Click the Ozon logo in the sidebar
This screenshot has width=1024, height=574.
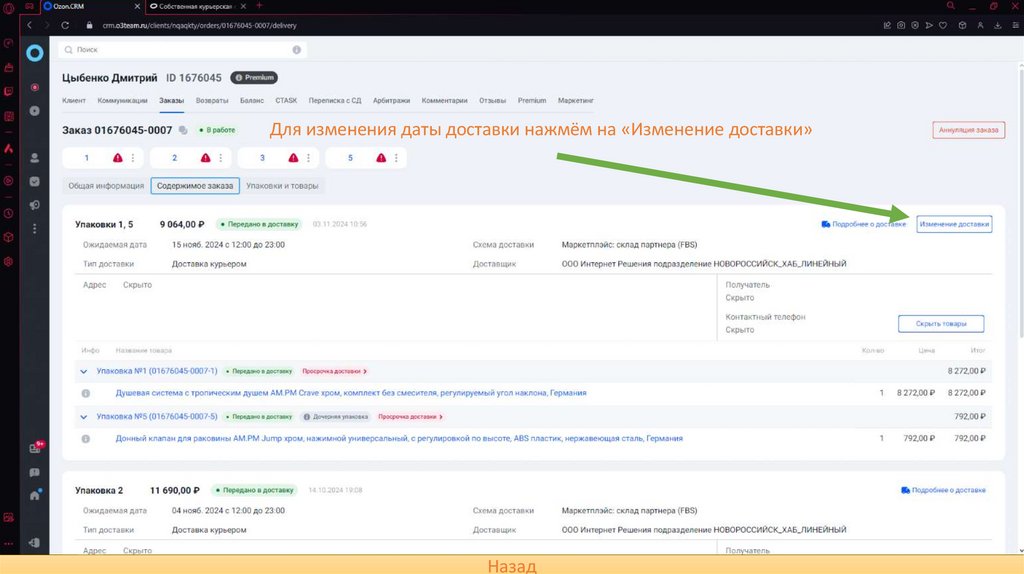35,53
